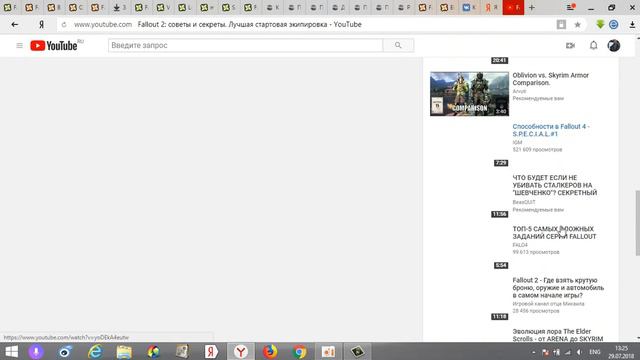Click the volume speaker tray icon
Viewport: 640px width, 360px height.
coord(579,352)
